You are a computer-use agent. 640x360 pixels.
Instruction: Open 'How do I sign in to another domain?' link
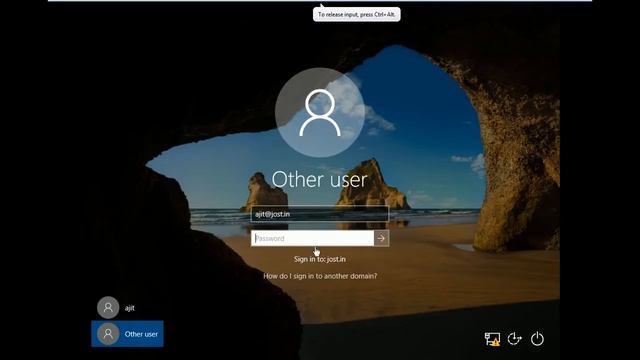point(320,276)
